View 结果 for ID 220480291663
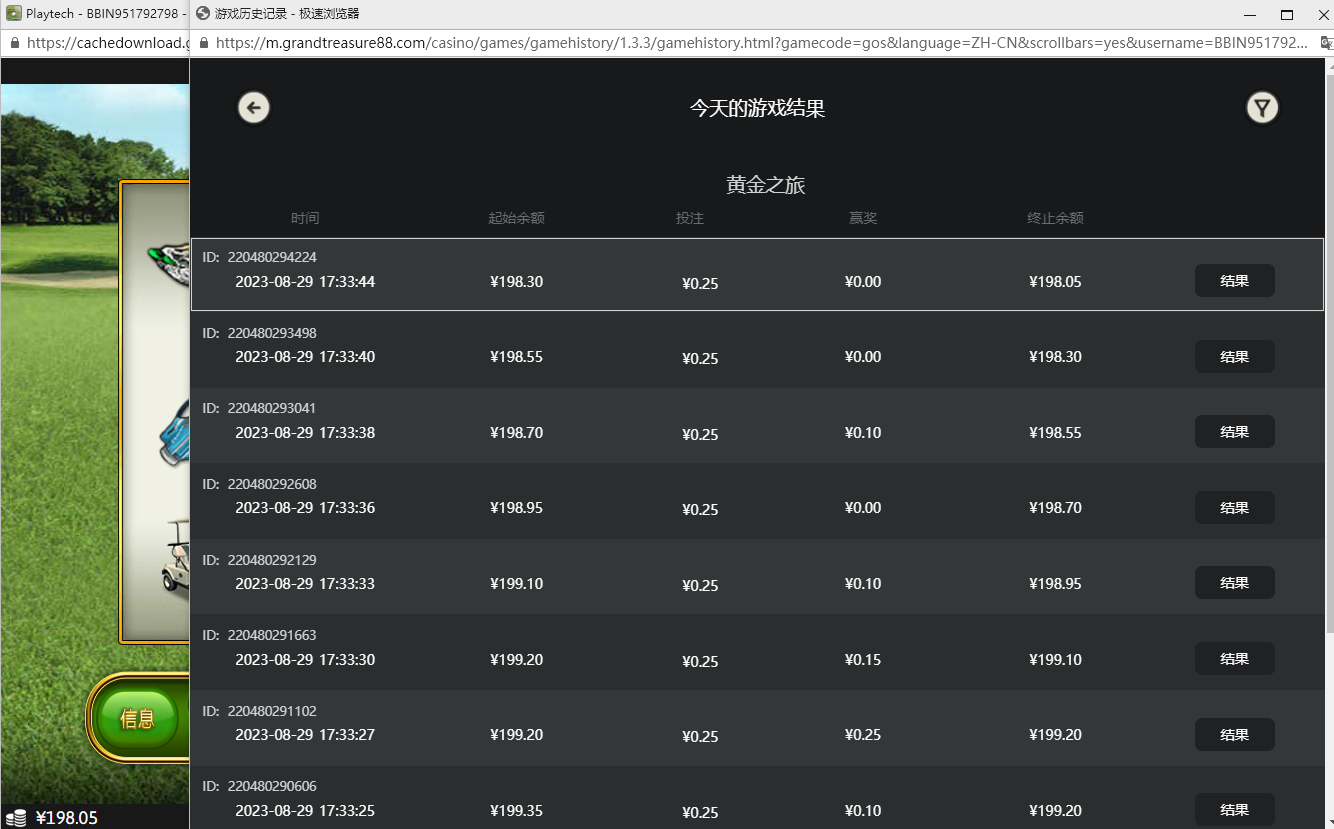1334x829 pixels. (1235, 659)
